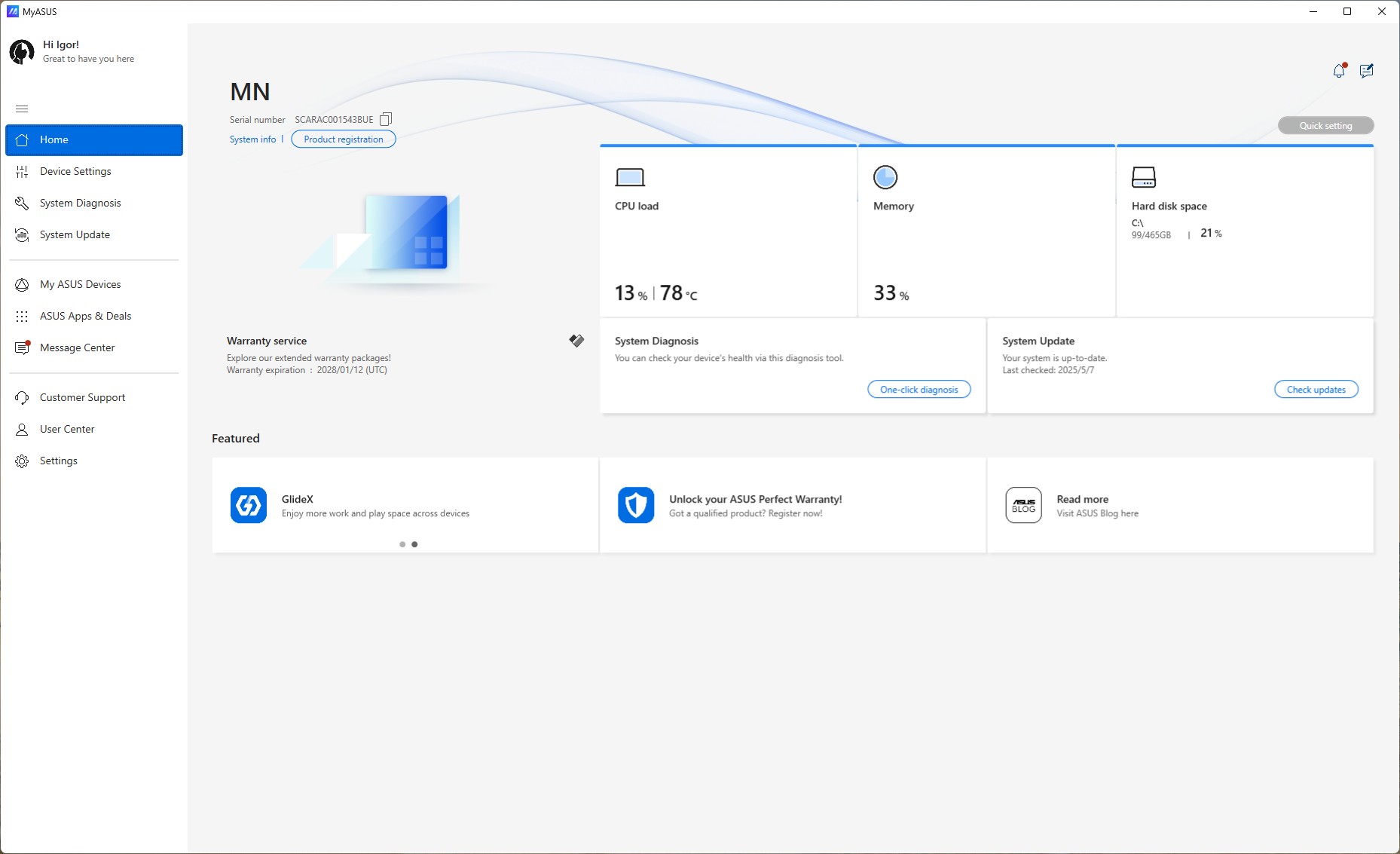Open ASUS Apps & Deals

(94, 317)
